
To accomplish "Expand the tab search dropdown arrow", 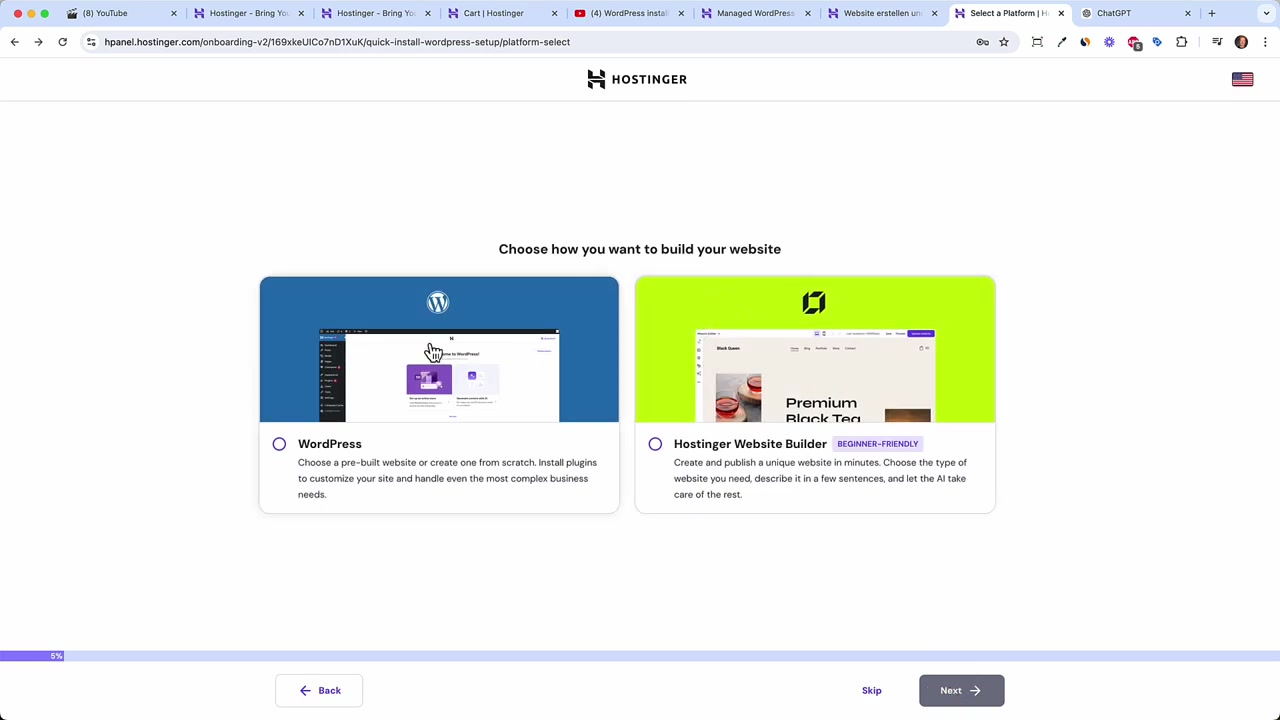I will pyautogui.click(x=1265, y=13).
